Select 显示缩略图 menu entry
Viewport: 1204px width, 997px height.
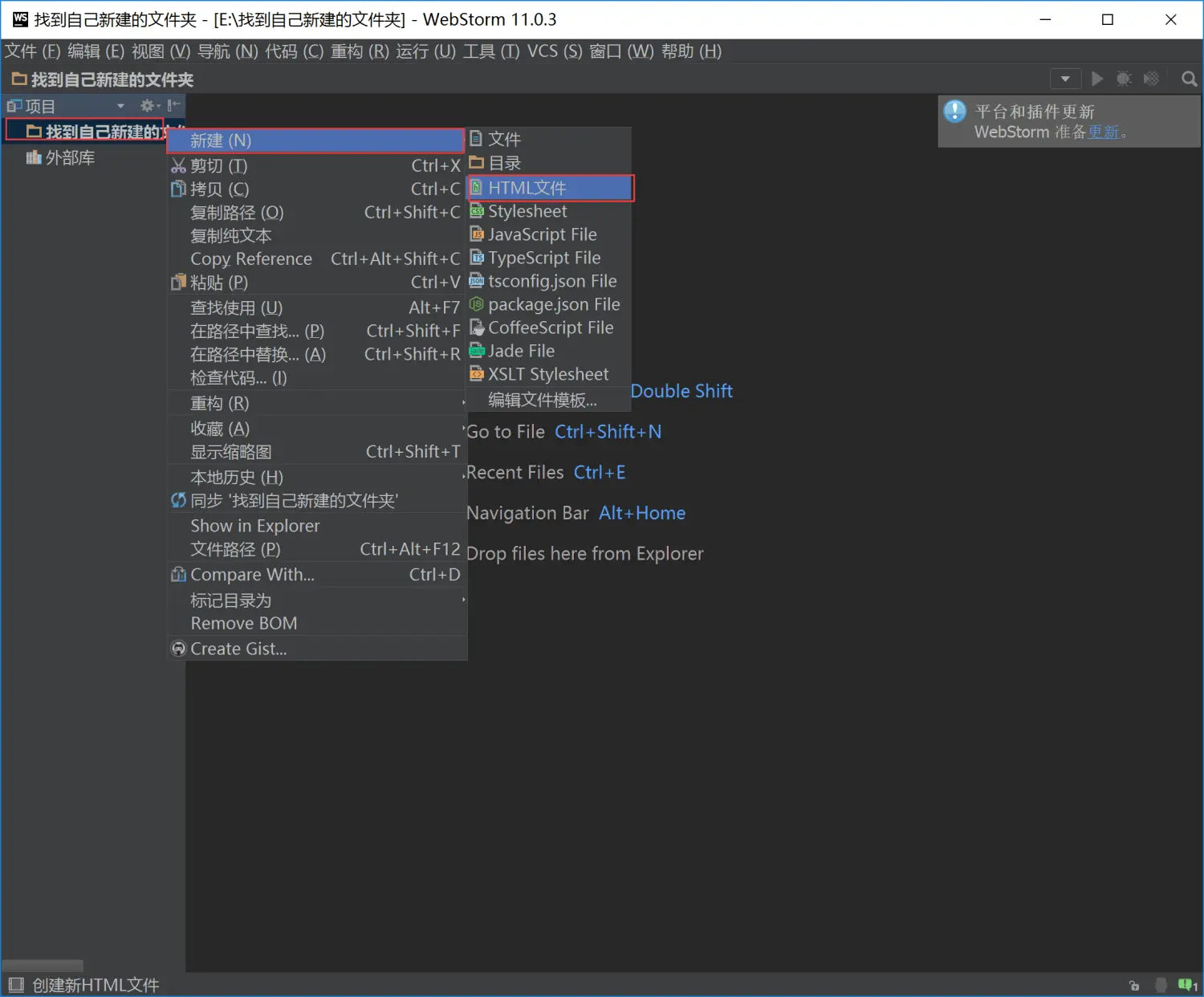[317, 452]
